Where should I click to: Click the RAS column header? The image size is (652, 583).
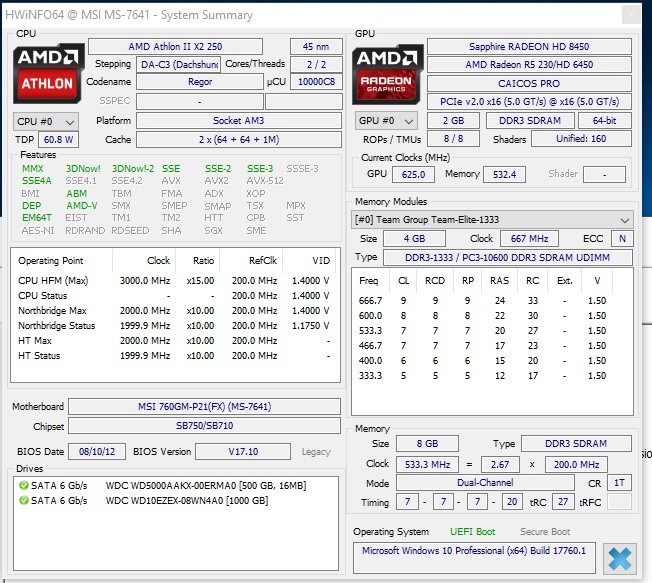(499, 281)
